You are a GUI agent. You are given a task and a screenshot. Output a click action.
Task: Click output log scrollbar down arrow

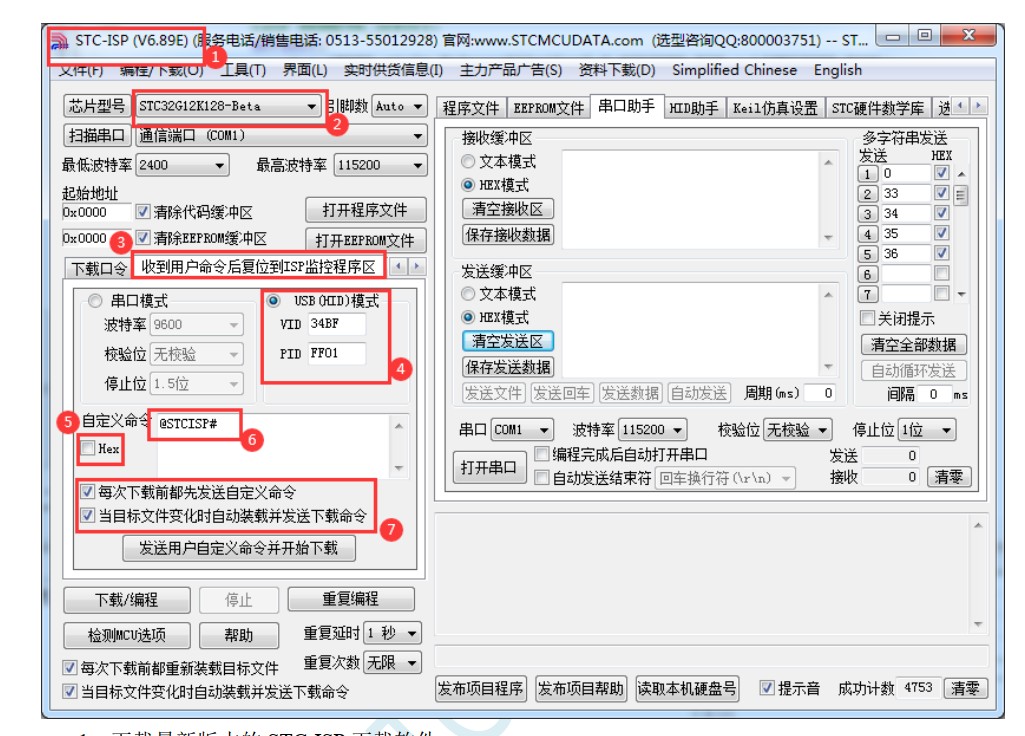coord(978,626)
